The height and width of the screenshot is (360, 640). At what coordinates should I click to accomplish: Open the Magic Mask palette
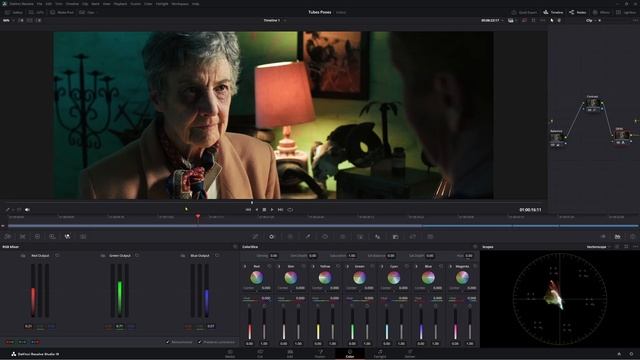tap(360, 236)
